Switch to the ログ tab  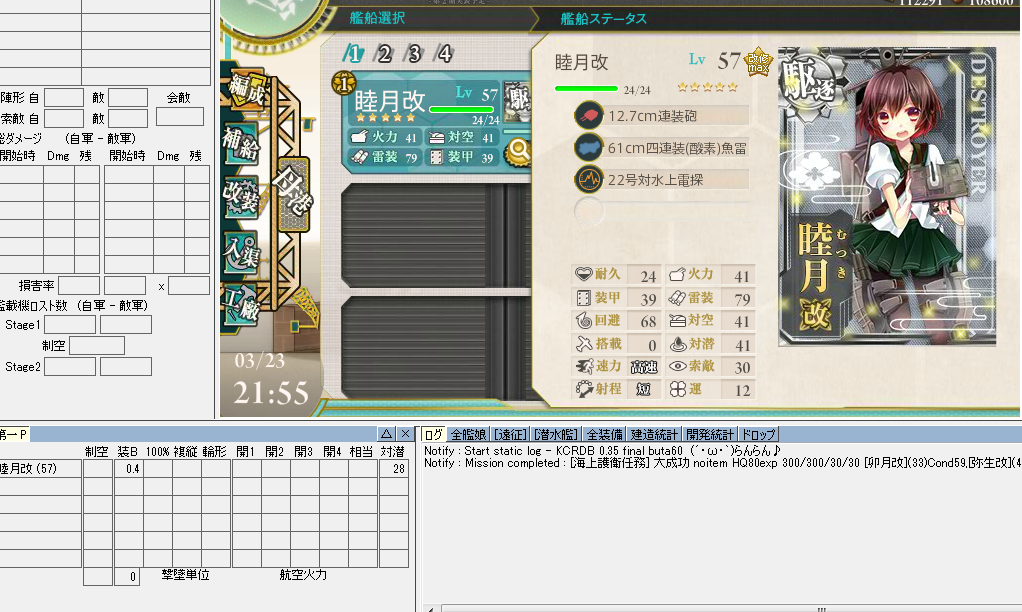pos(433,435)
